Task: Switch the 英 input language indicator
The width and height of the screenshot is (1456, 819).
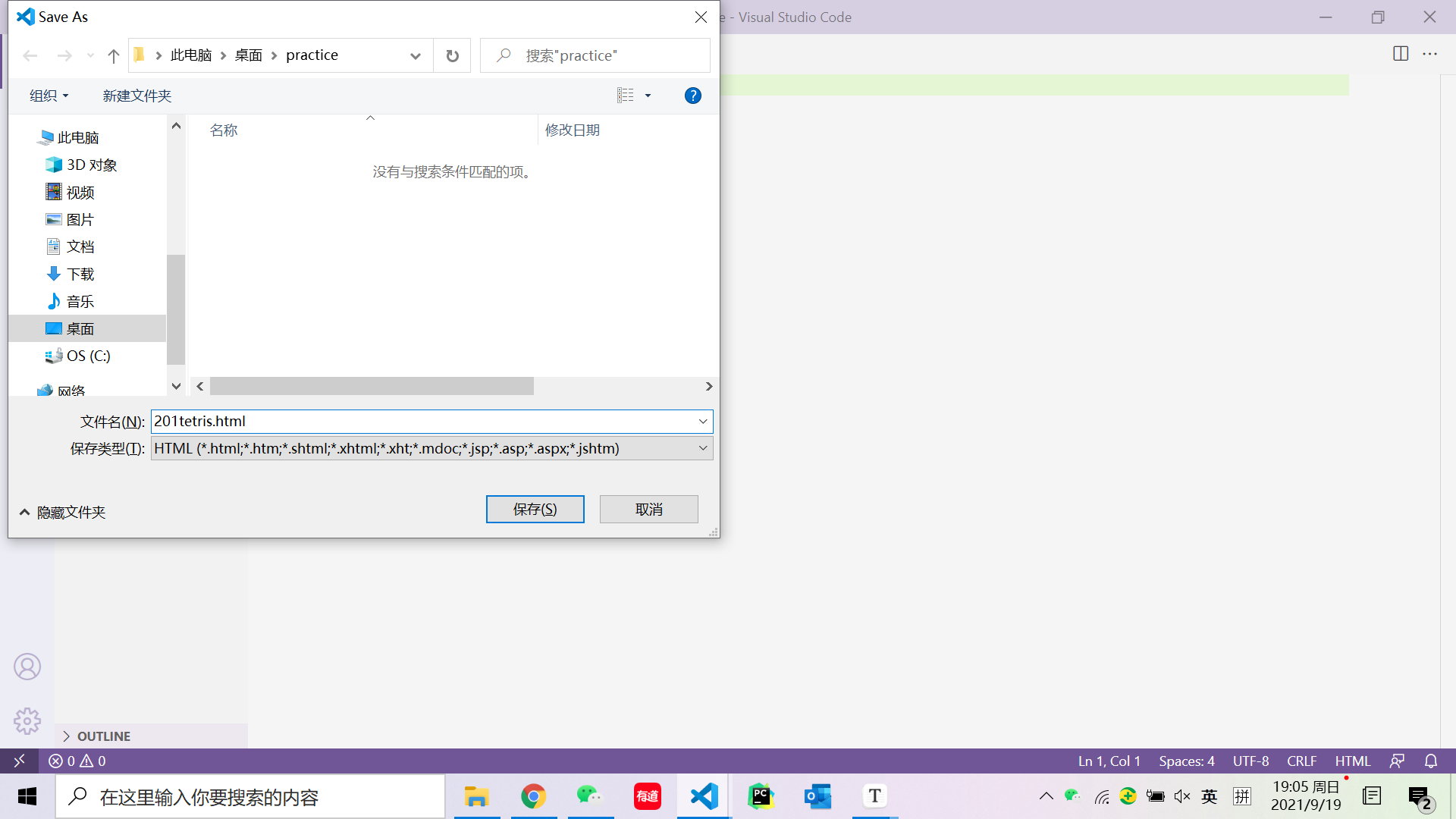Action: 1210,796
